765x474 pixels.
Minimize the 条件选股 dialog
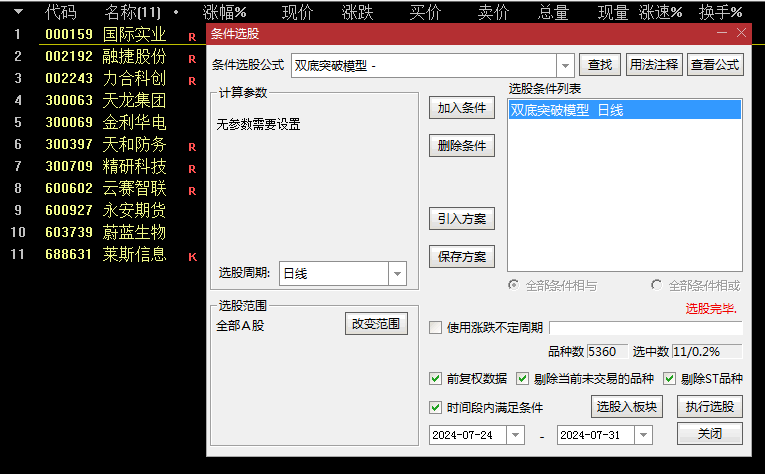point(722,33)
